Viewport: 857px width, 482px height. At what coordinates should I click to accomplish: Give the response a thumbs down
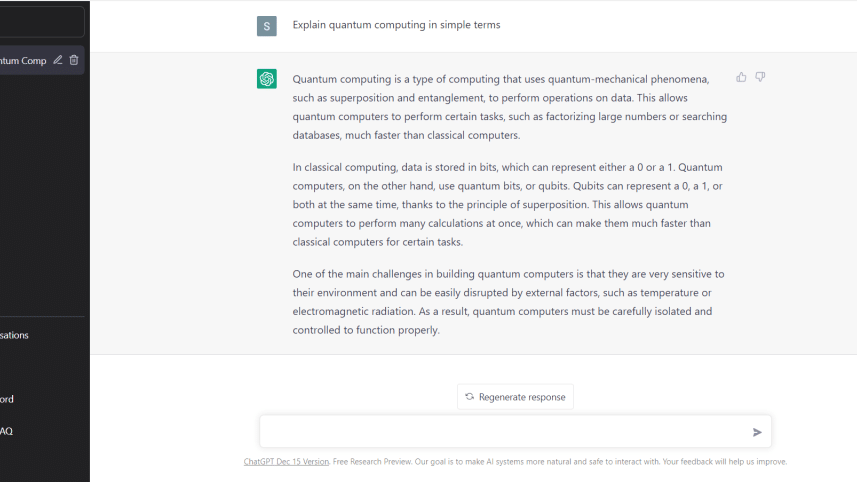pyautogui.click(x=760, y=77)
